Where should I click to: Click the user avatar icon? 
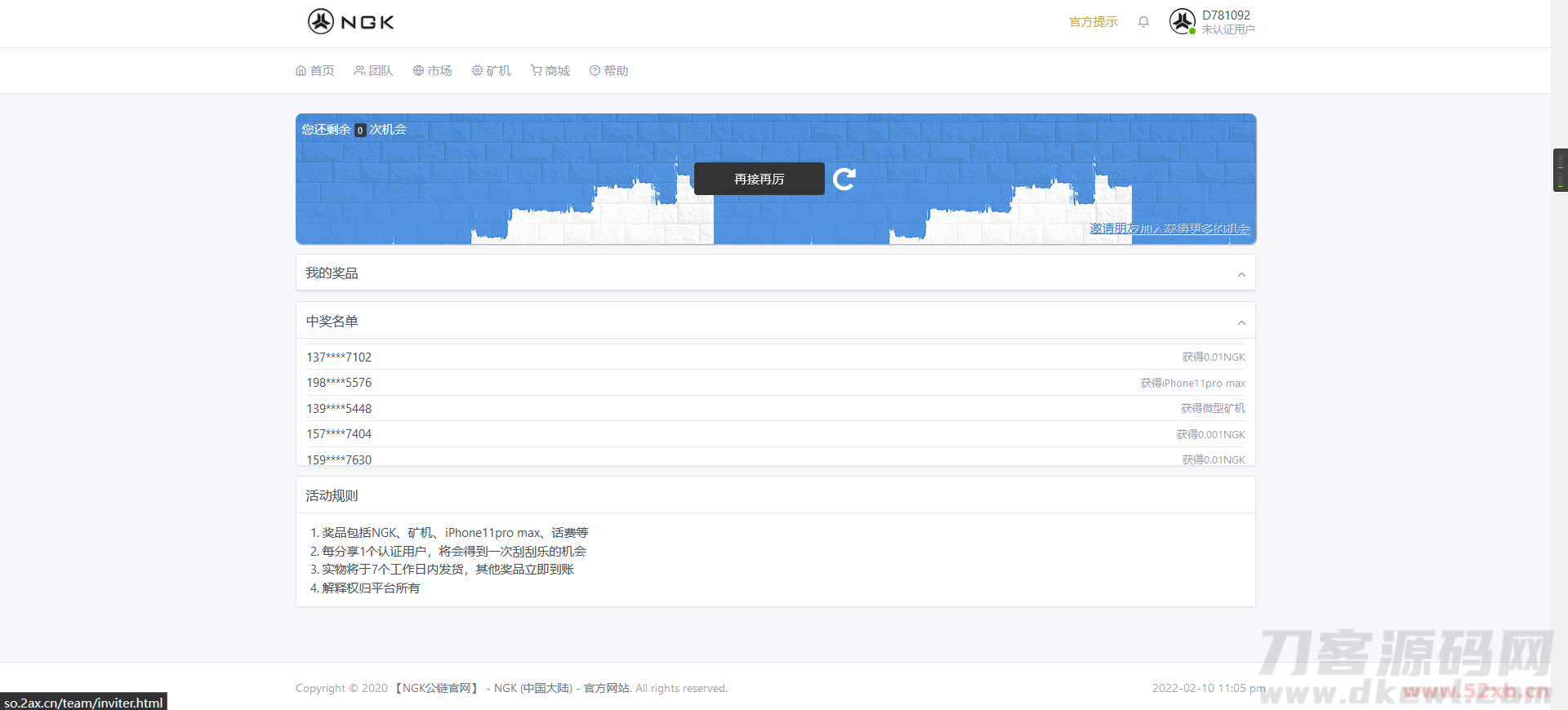tap(1182, 21)
